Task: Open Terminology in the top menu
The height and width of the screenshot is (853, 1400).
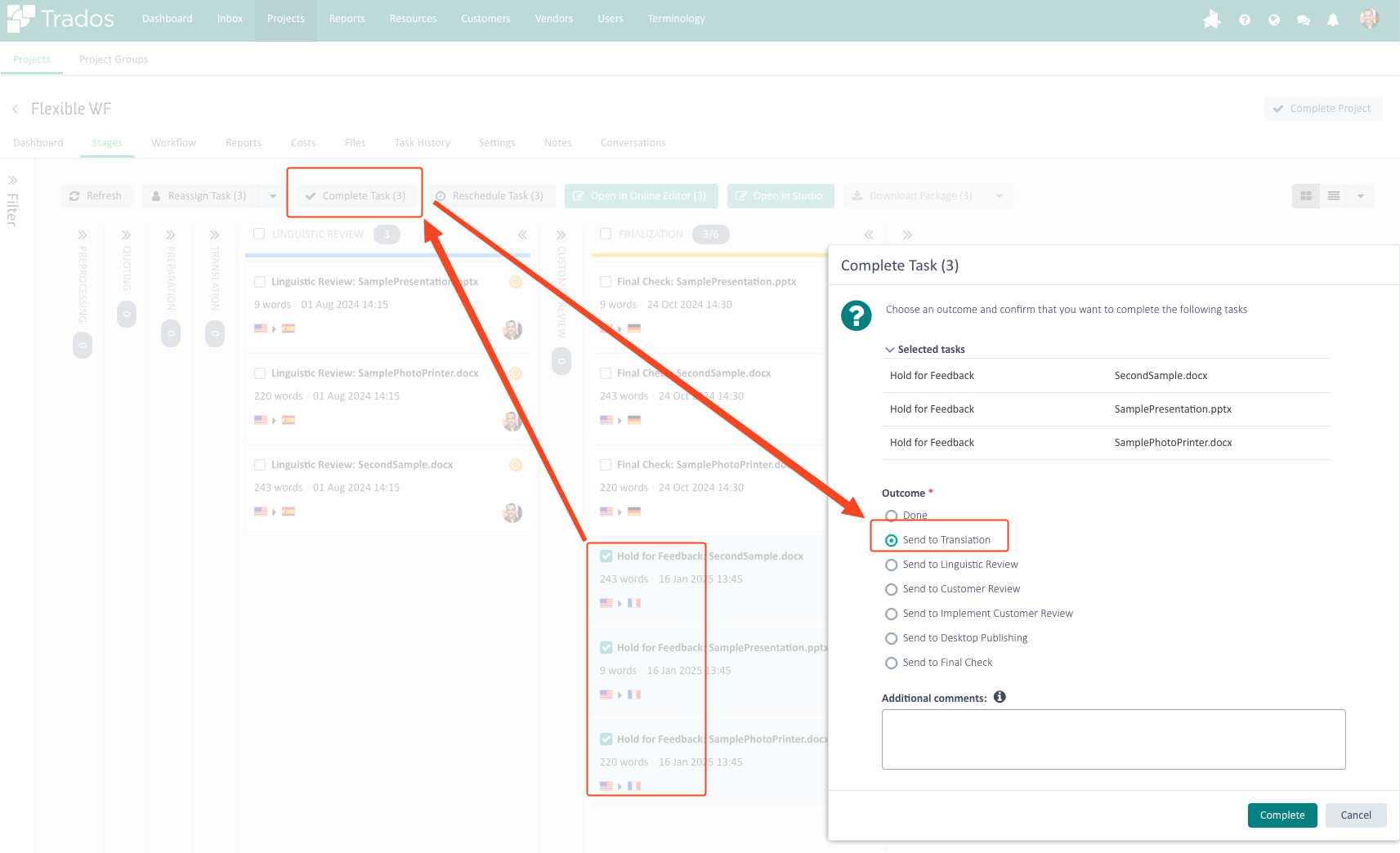Action: tap(675, 19)
